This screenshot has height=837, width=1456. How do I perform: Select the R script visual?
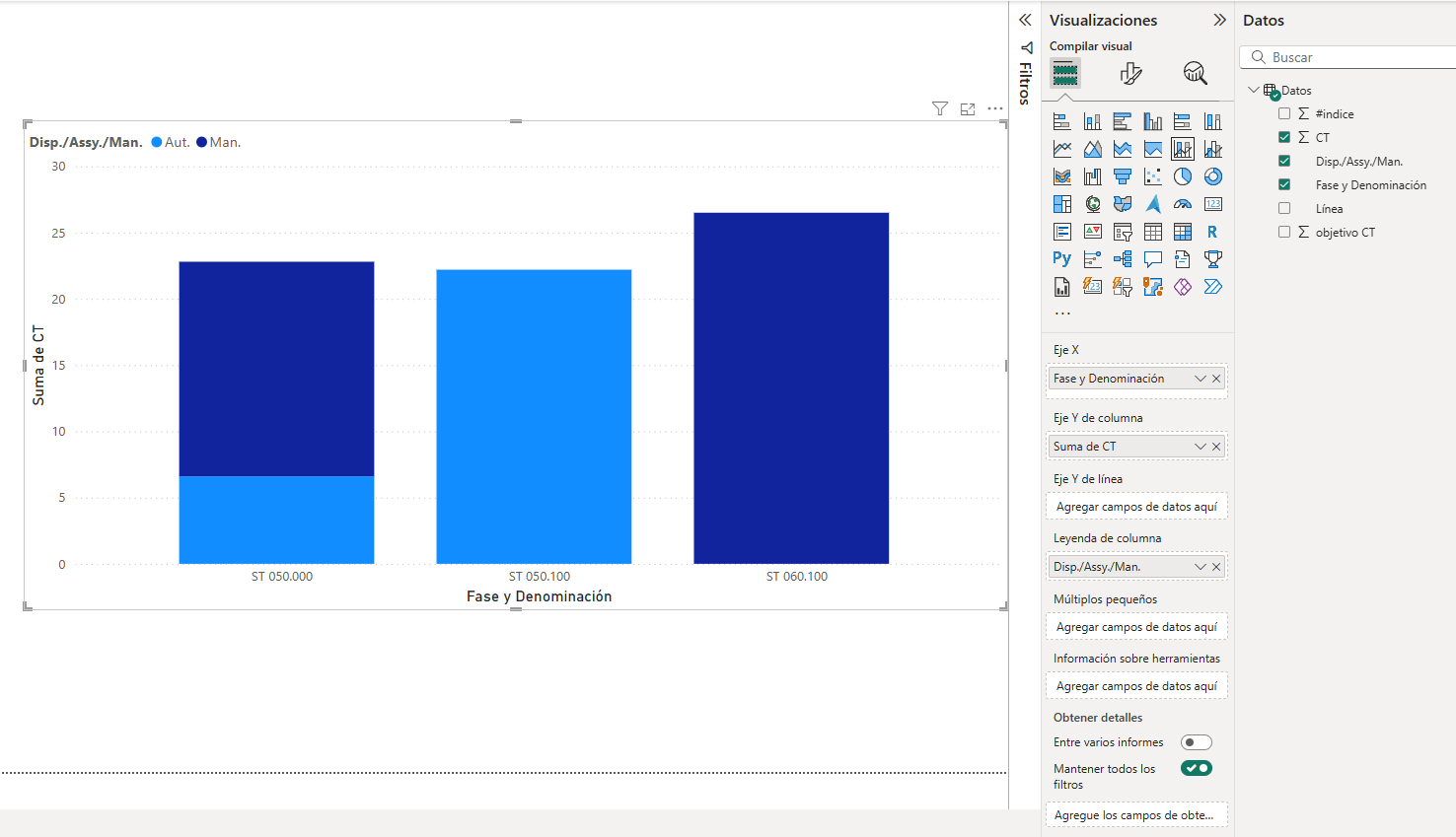point(1213,232)
